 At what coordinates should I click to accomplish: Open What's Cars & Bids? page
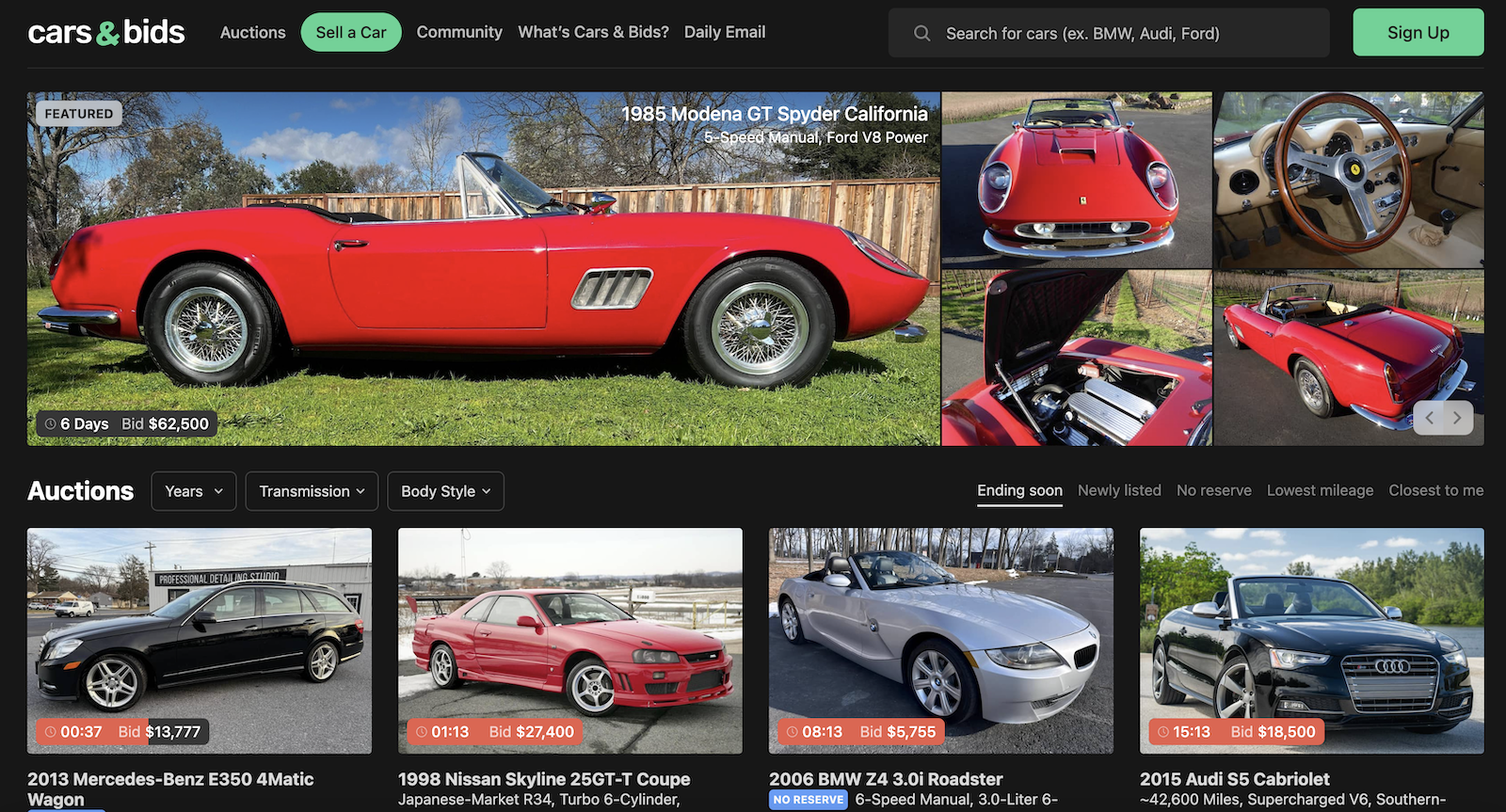tap(593, 32)
